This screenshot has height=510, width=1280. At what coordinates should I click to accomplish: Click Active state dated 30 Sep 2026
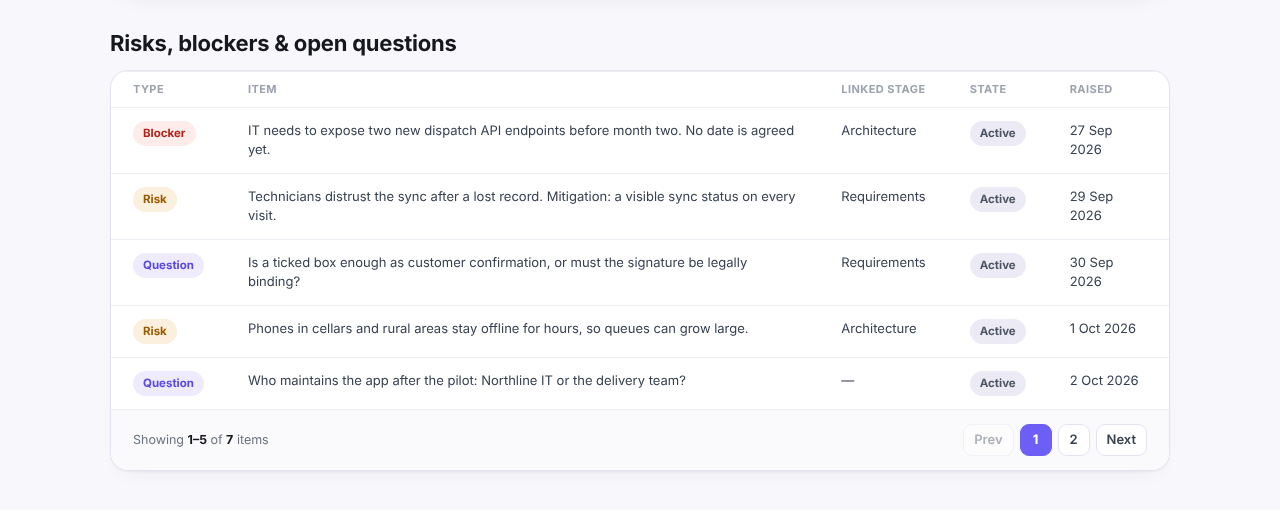pos(998,265)
